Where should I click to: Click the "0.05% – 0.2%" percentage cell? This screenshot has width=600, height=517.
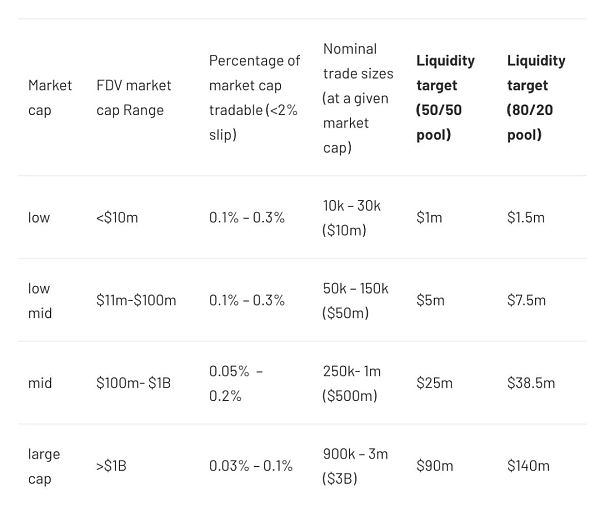[235, 383]
